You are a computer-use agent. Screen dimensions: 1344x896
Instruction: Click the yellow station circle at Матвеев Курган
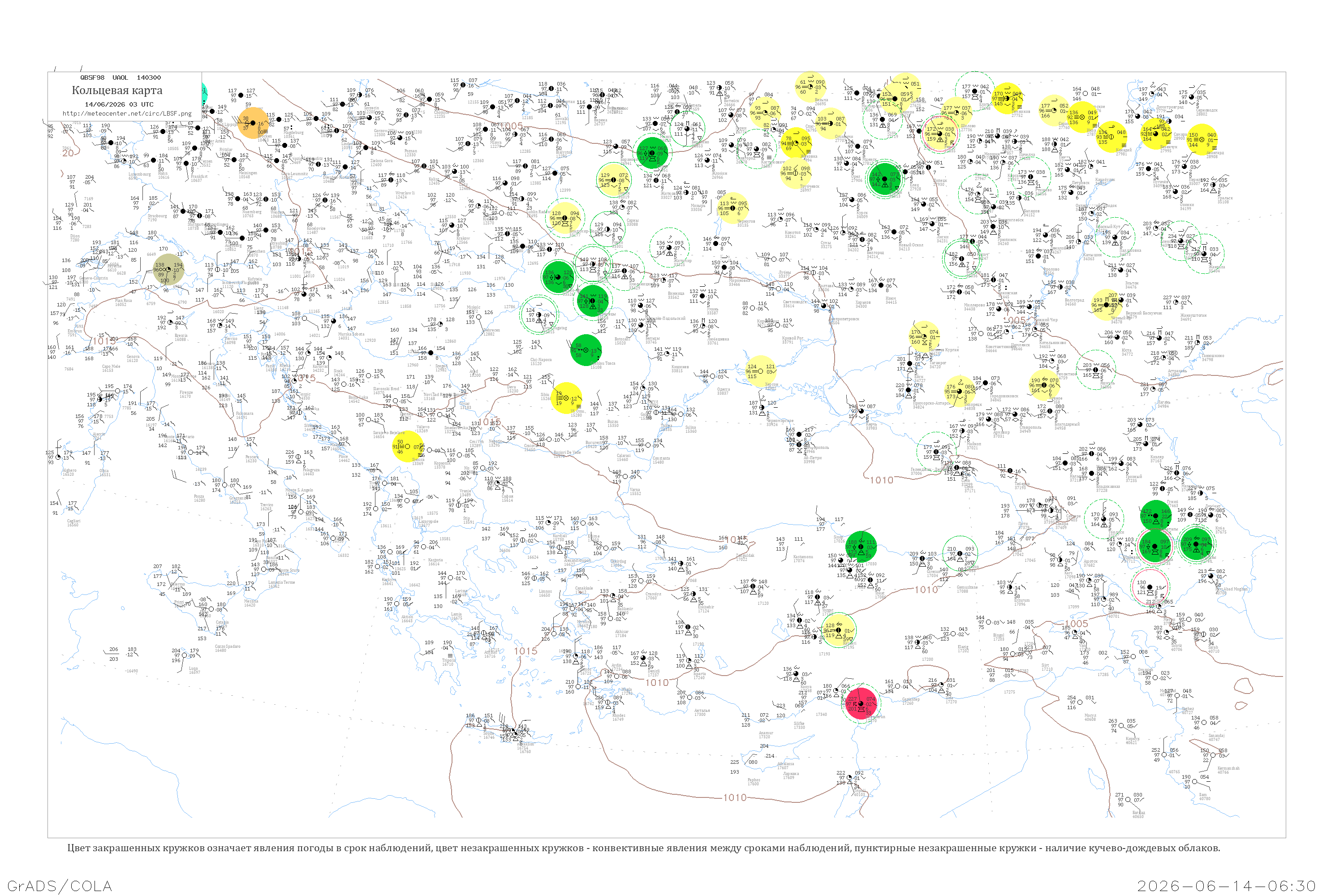(x=925, y=337)
